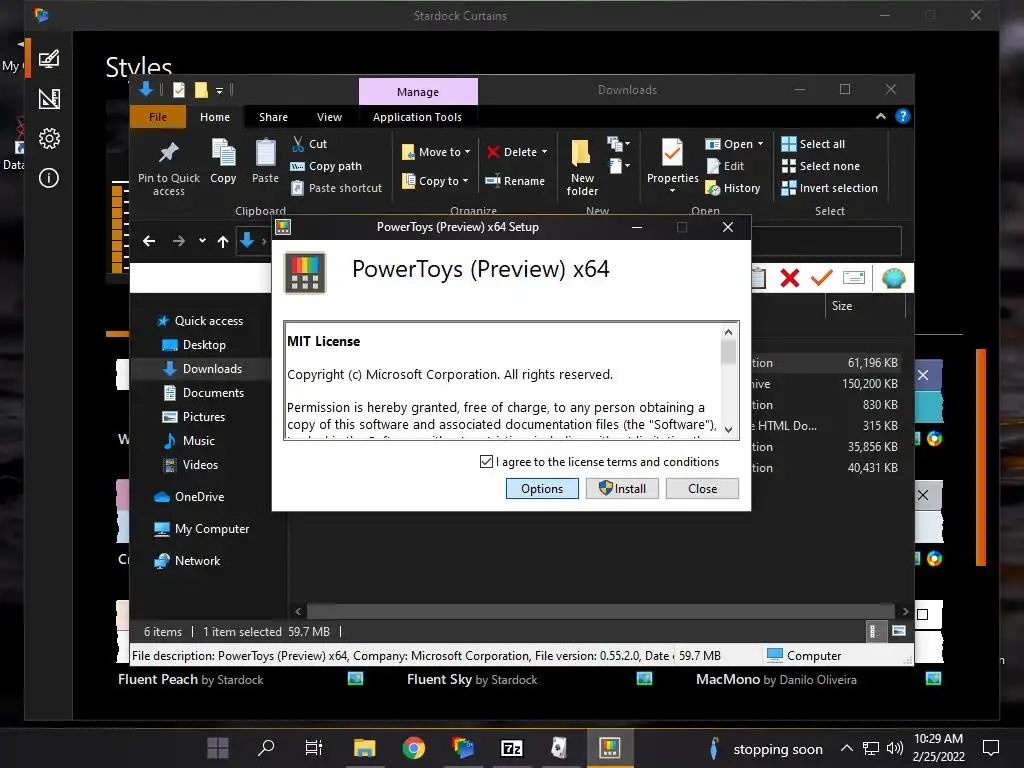This screenshot has height=768, width=1024.
Task: Open the File ribbon tab
Action: click(x=157, y=117)
